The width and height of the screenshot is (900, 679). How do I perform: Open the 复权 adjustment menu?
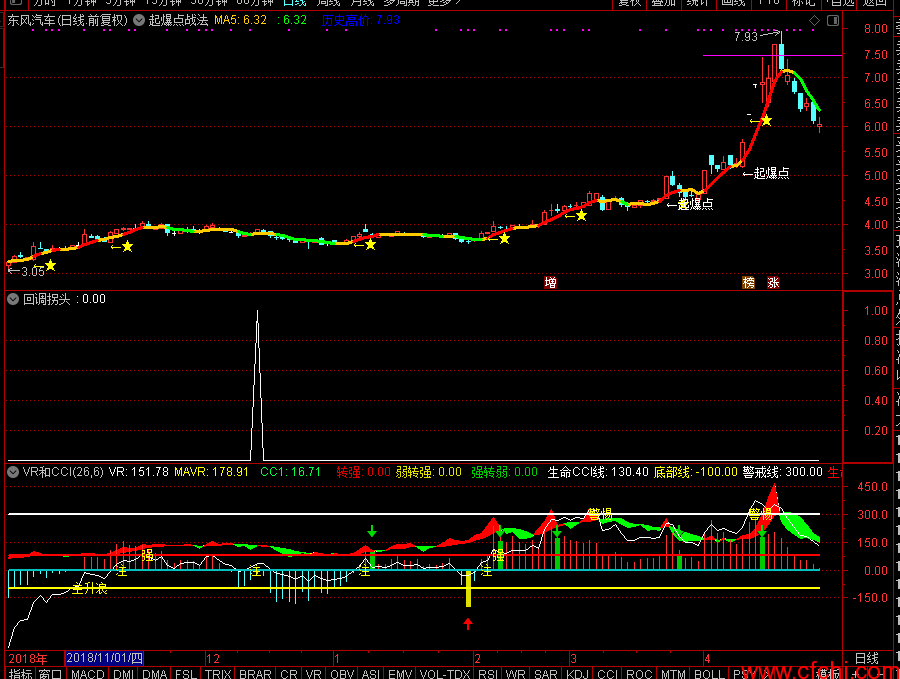point(629,3)
